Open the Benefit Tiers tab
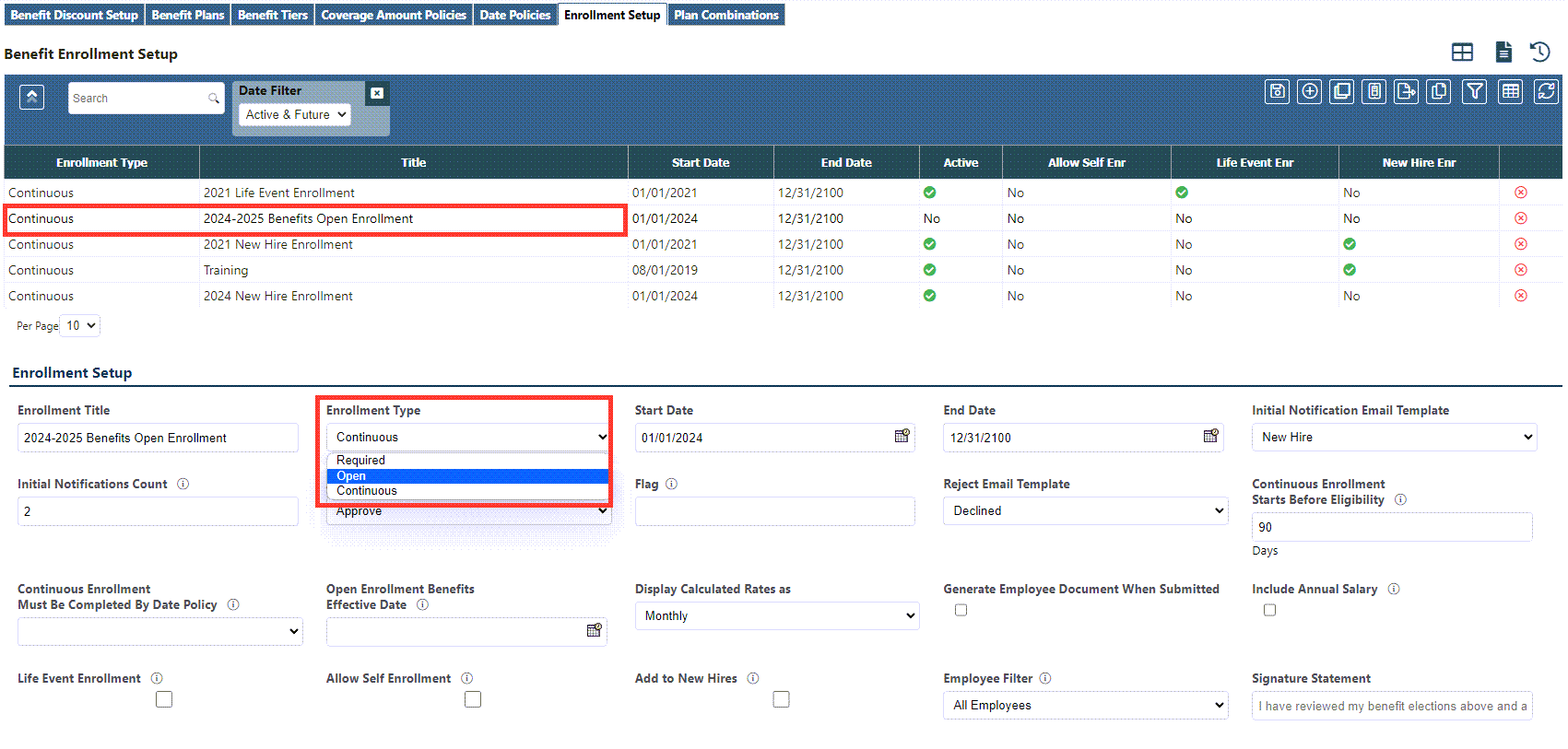Viewport: 1568px width, 749px height. [x=273, y=15]
